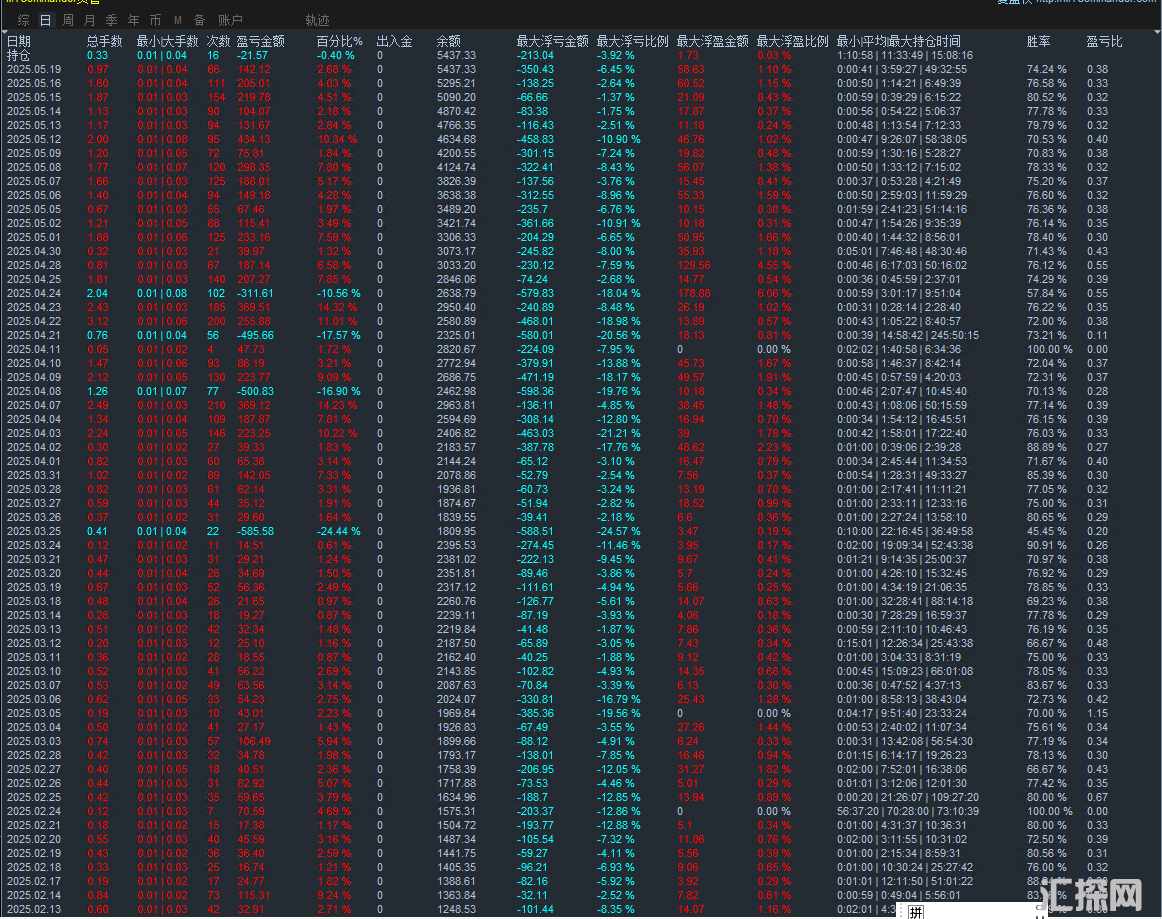
Task: Click the 1809.95 balance cell
Action: [x=456, y=531]
